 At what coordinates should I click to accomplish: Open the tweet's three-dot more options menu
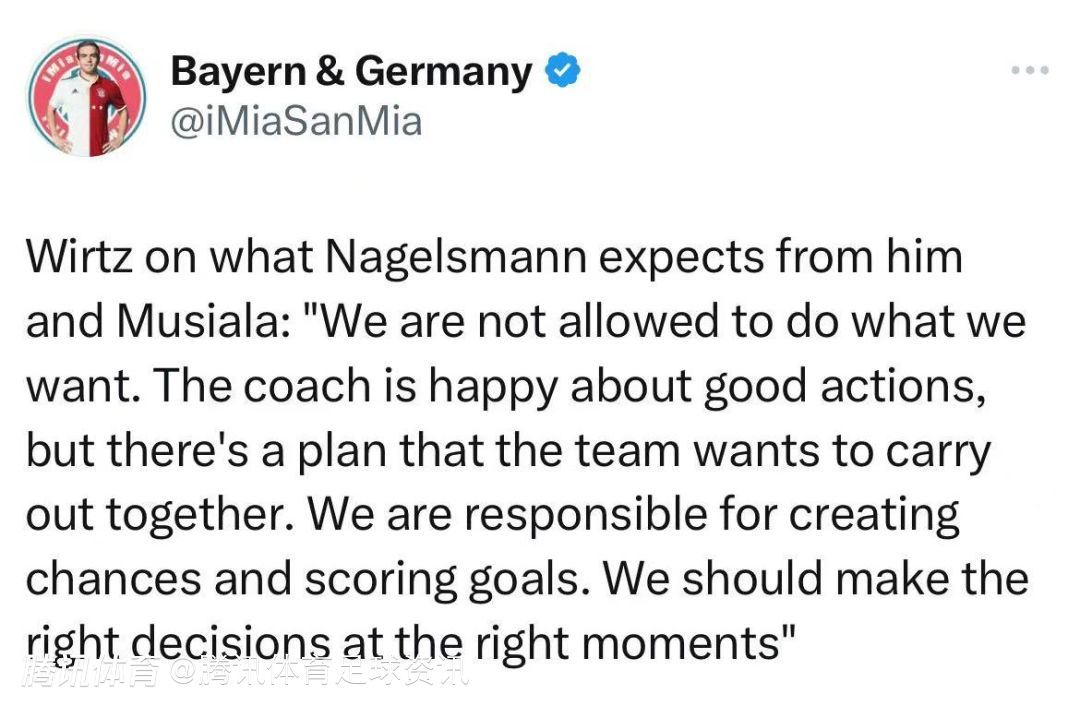[x=1029, y=71]
